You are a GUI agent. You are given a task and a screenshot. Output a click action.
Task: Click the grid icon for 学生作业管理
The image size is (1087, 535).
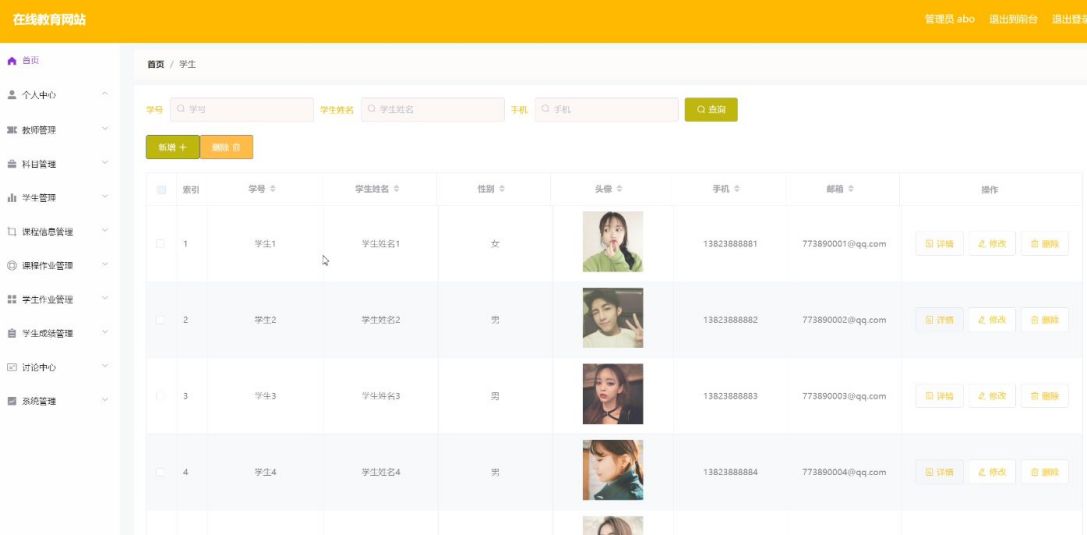tap(12, 299)
